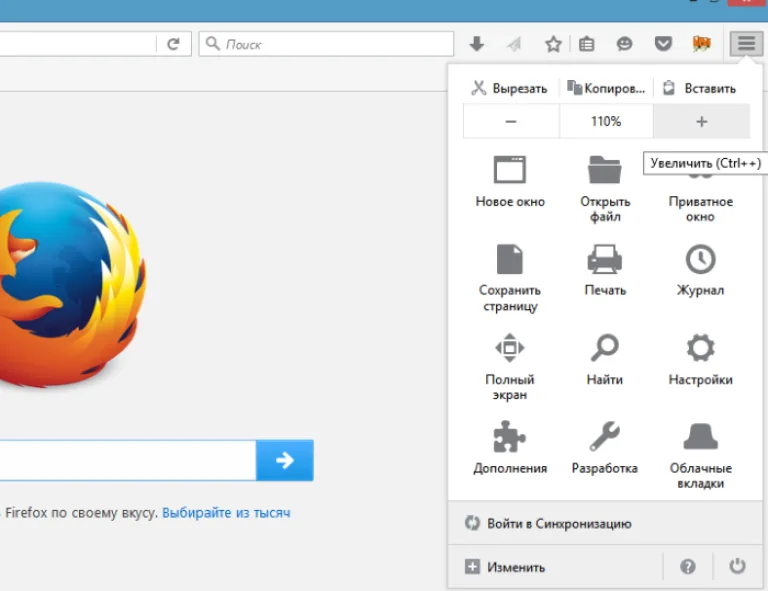Click the reload page button
Image resolution: width=768 pixels, height=591 pixels.
pos(173,44)
